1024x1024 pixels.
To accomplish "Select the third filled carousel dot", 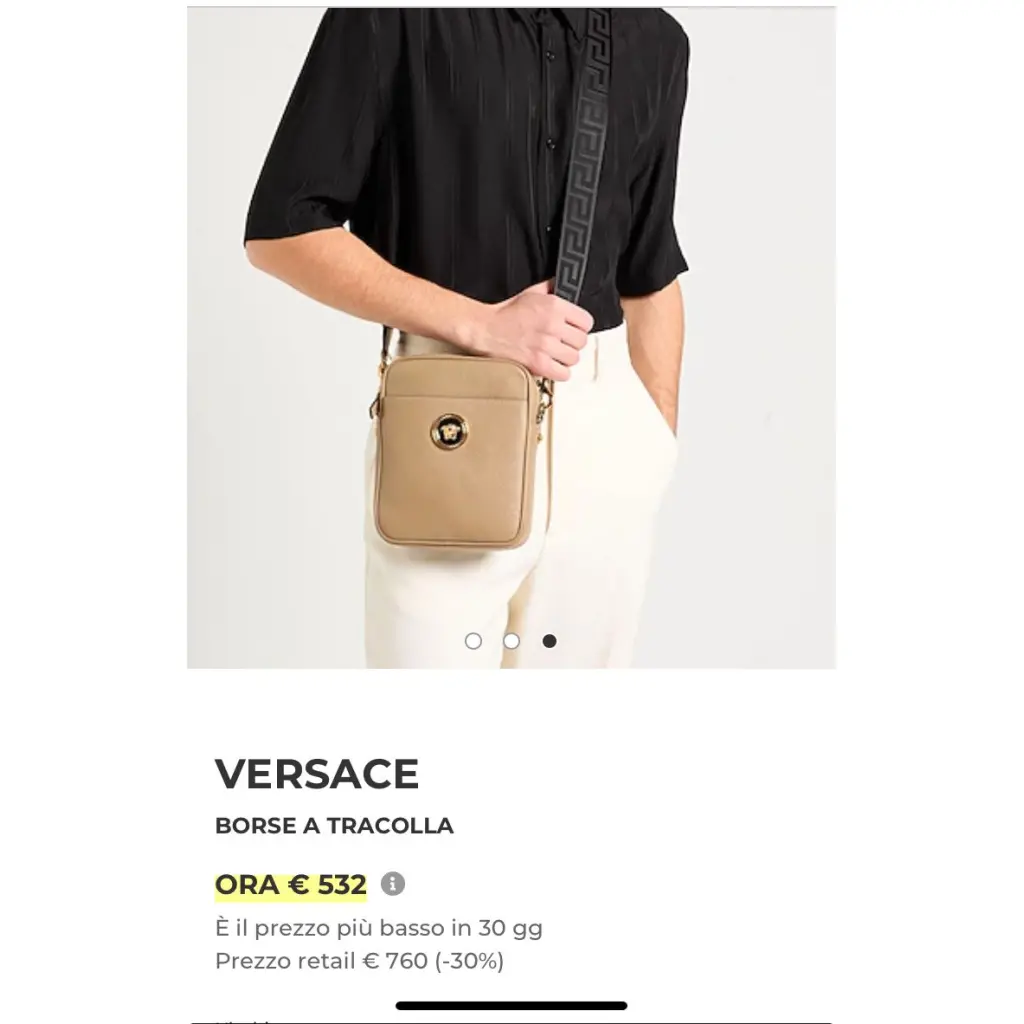I will [x=550, y=641].
